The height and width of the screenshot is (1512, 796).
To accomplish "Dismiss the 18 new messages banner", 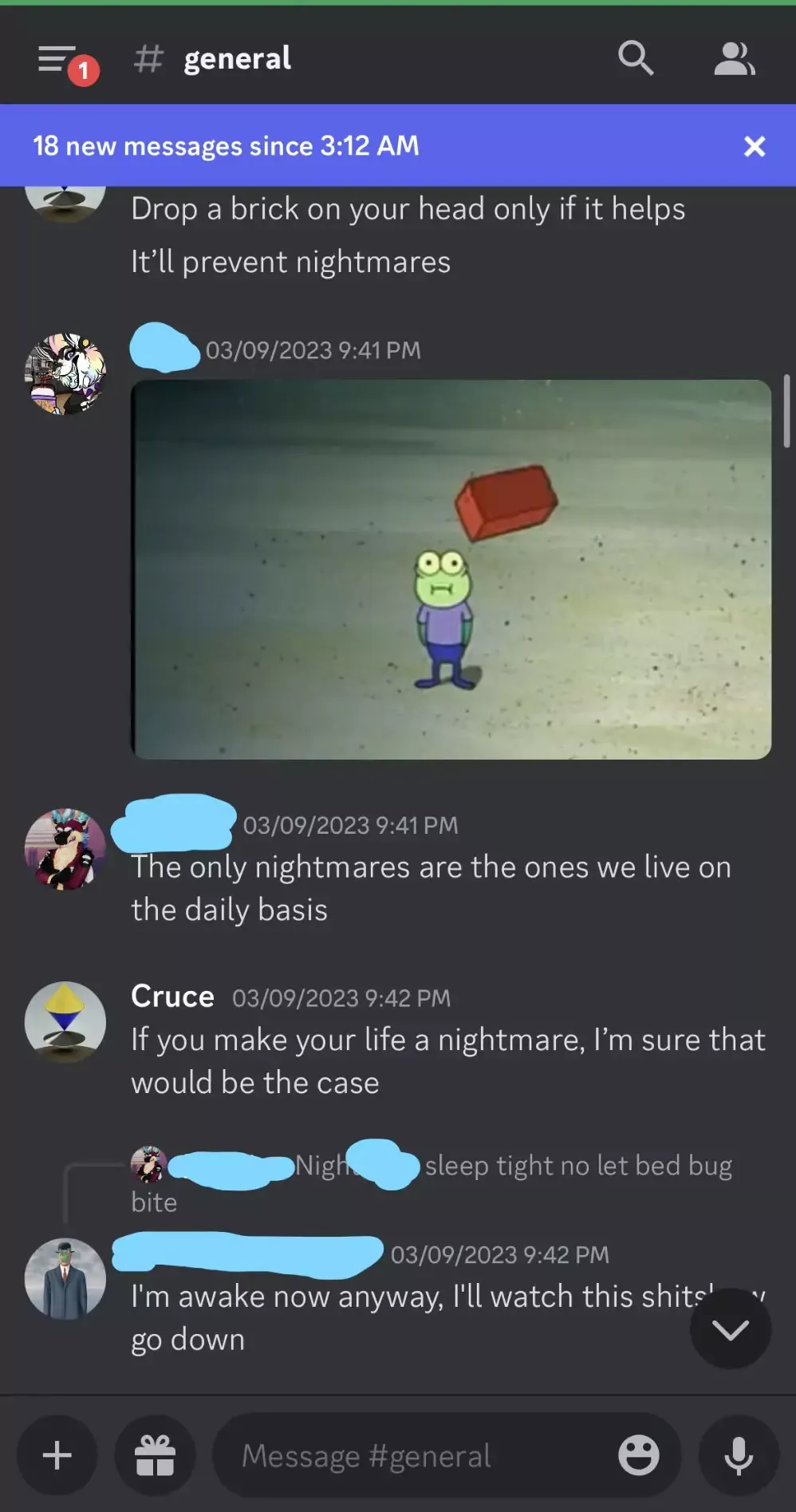I will pos(754,146).
